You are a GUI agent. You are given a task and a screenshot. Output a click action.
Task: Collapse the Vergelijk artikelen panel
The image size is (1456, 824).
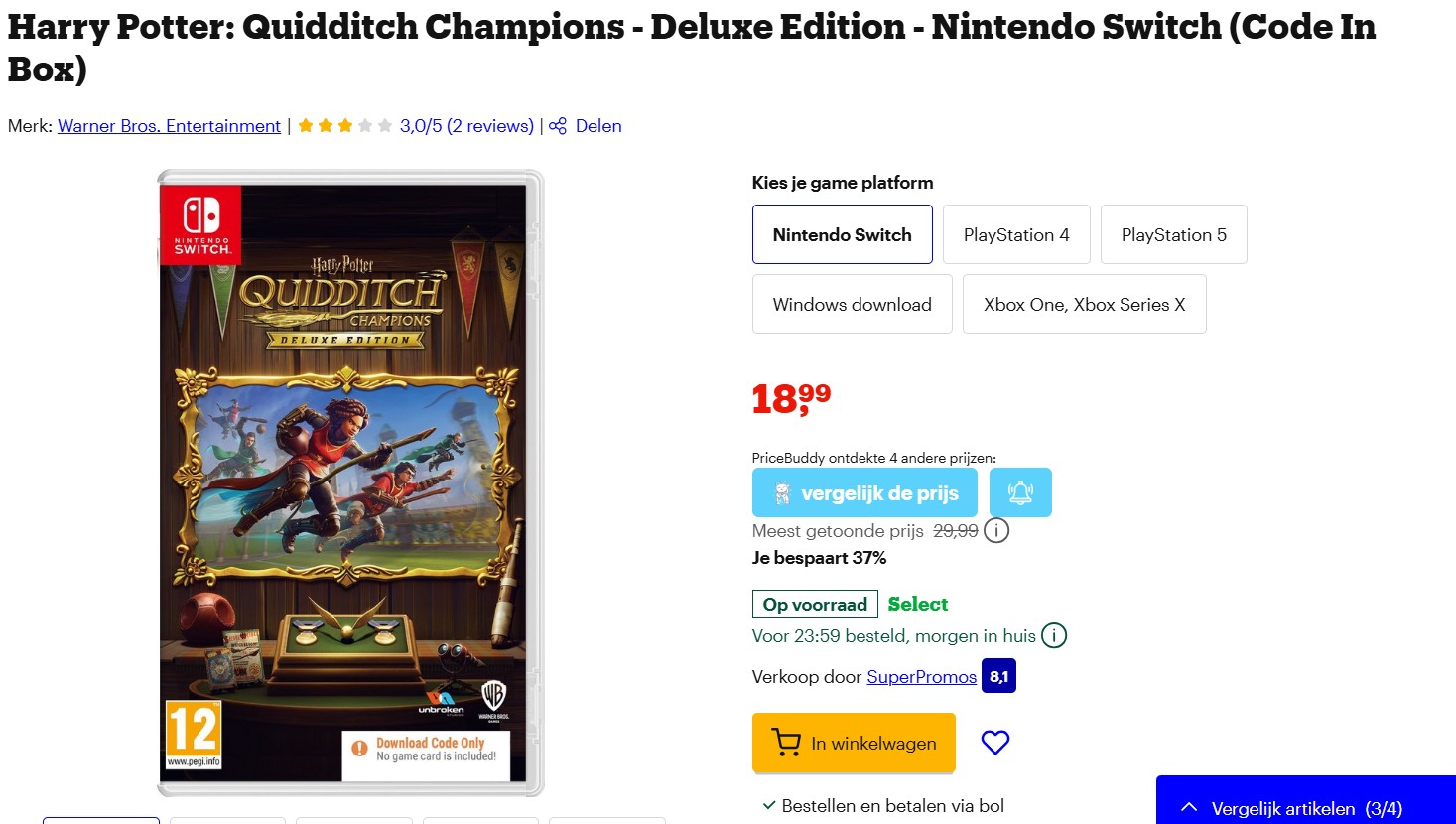coord(1188,809)
